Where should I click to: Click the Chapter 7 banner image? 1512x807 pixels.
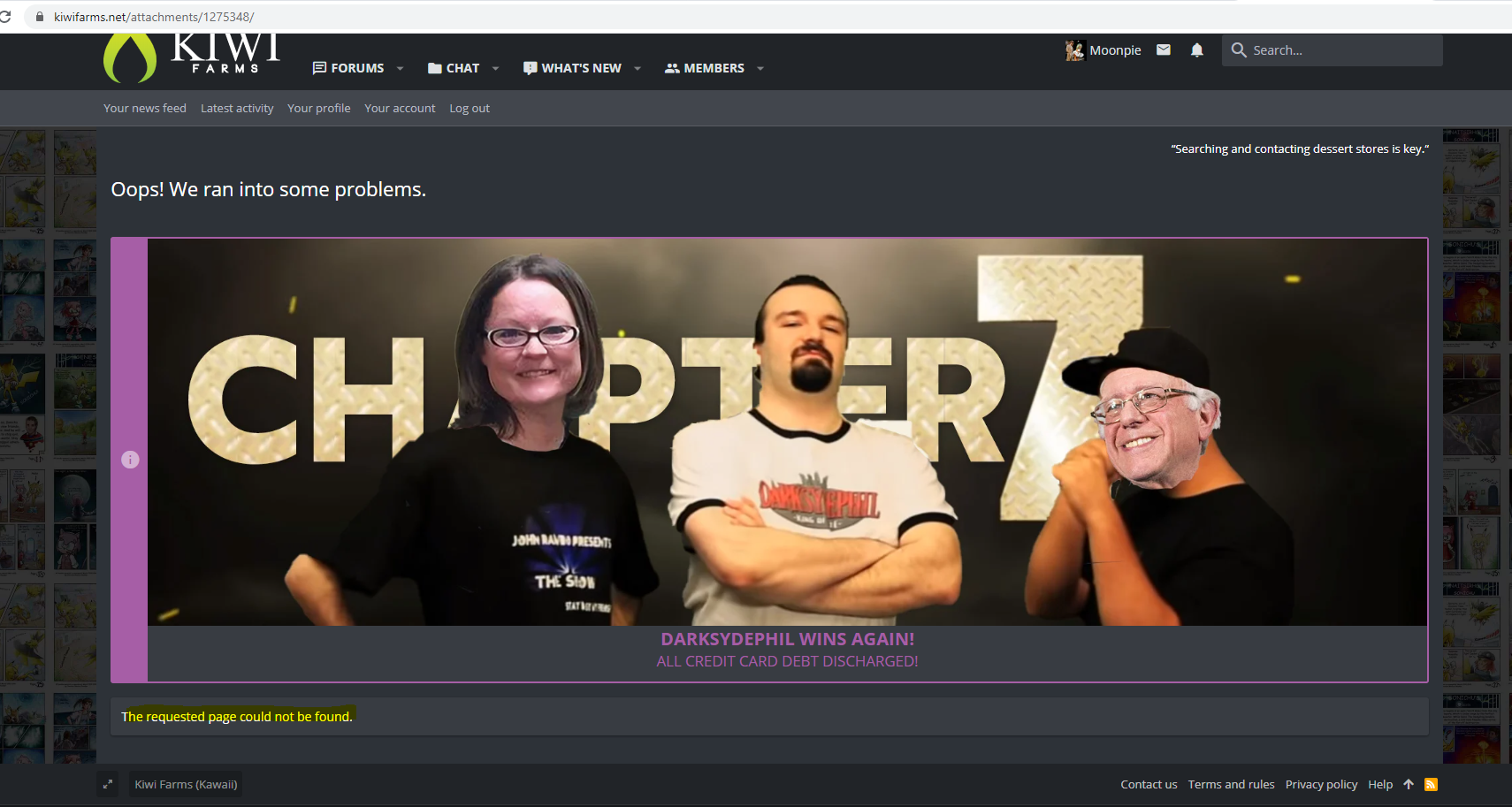point(787,432)
